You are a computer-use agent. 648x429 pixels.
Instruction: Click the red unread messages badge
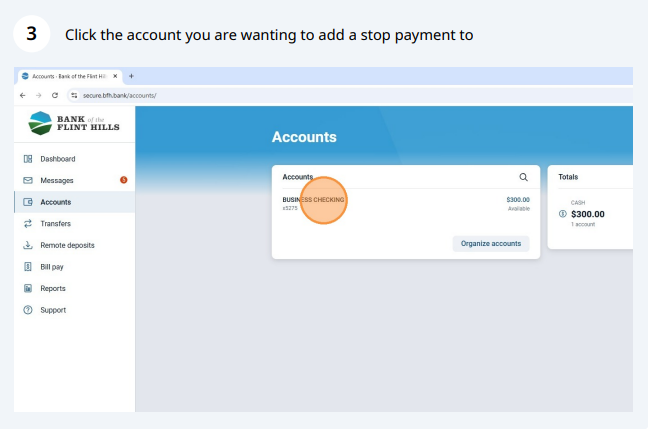[x=124, y=180]
